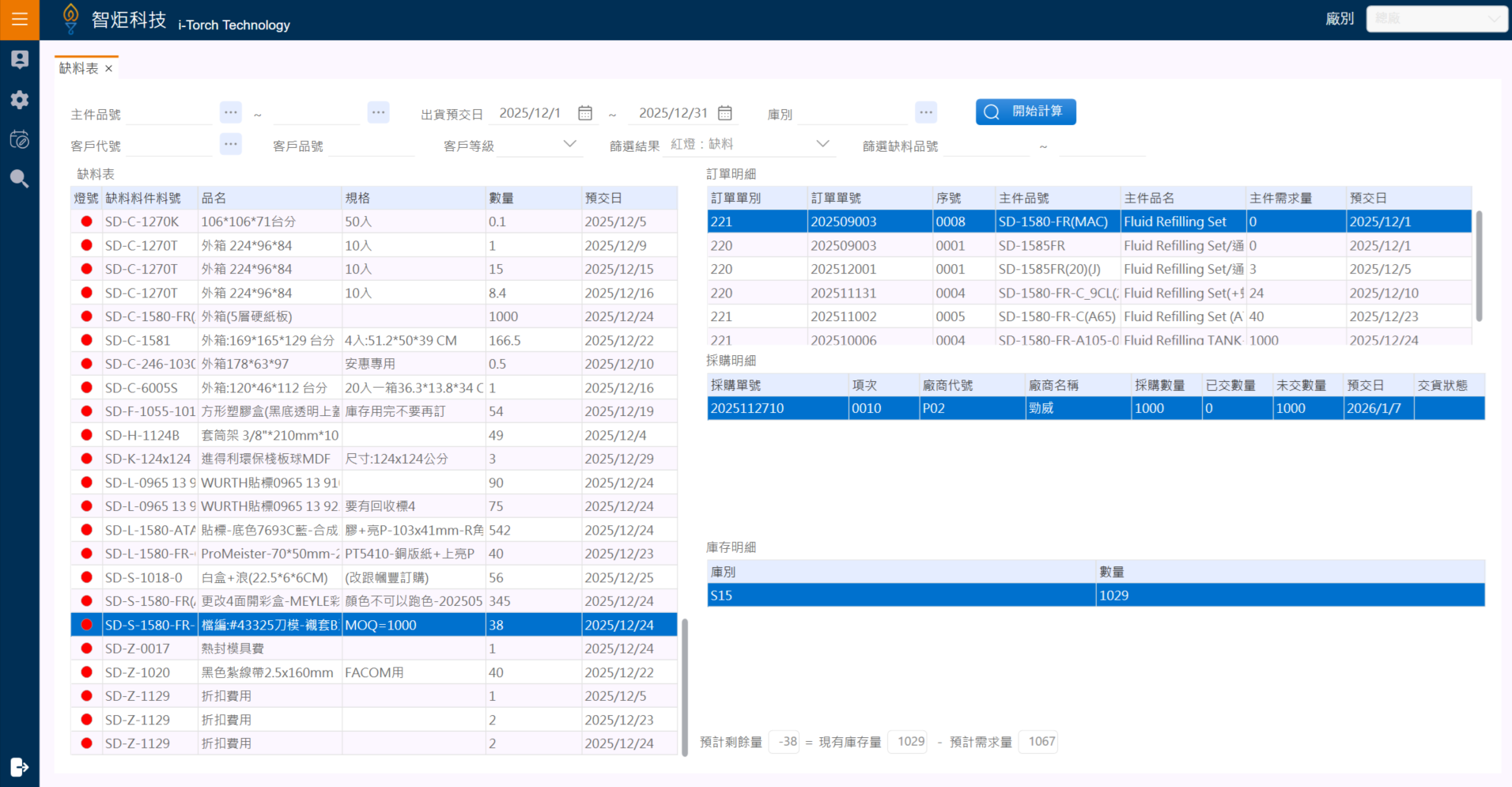This screenshot has width=1512, height=787.
Task: Open the 廠別 dropdown in header
Action: (1436, 19)
